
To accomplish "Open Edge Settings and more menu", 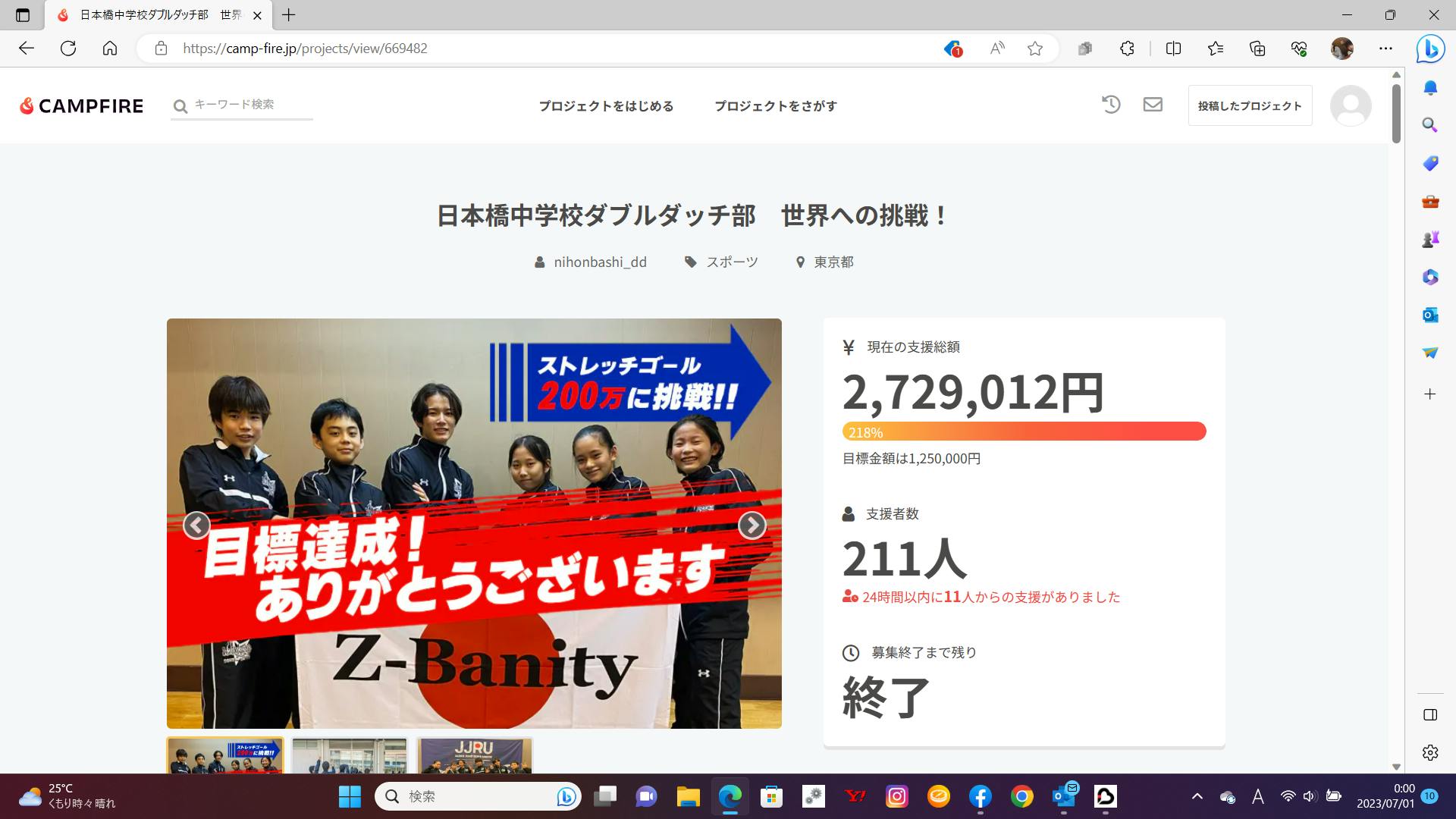I will click(1385, 49).
